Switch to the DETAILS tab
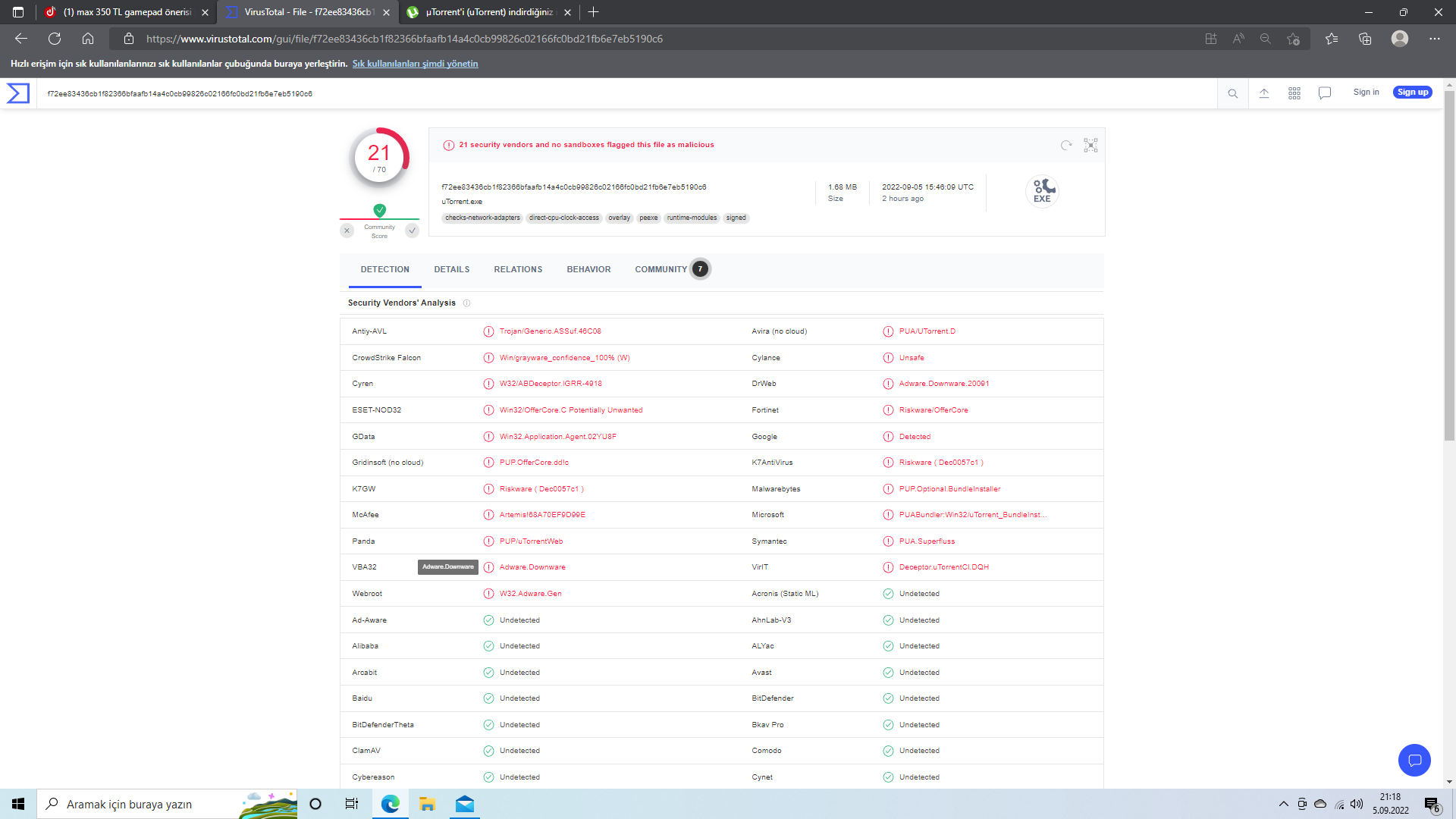The image size is (1456, 819). pos(451,269)
